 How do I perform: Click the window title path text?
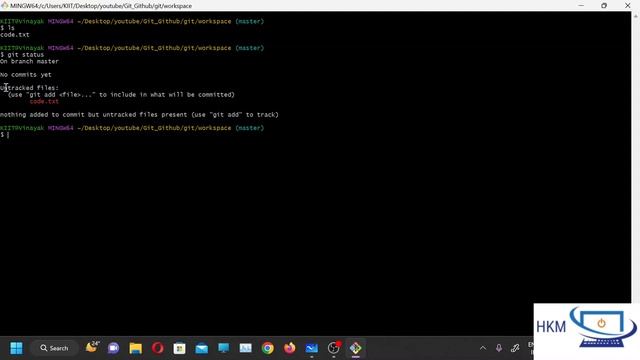101,6
